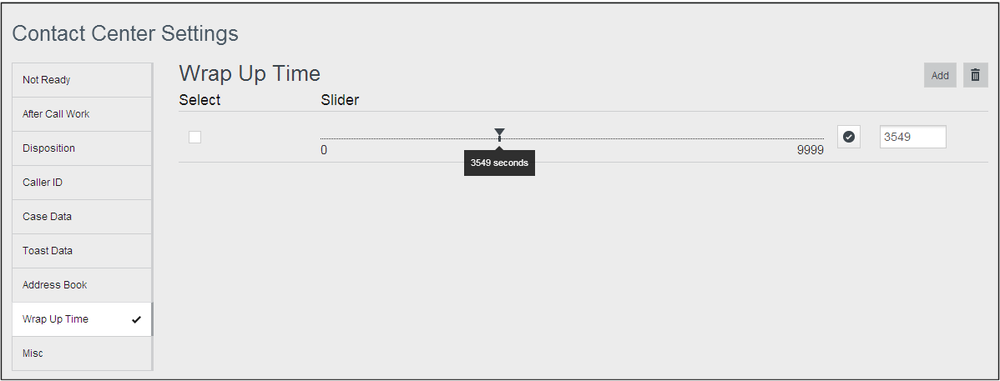Open the After Call Work tab
Image resolution: width=1000 pixels, height=381 pixels.
(82, 114)
